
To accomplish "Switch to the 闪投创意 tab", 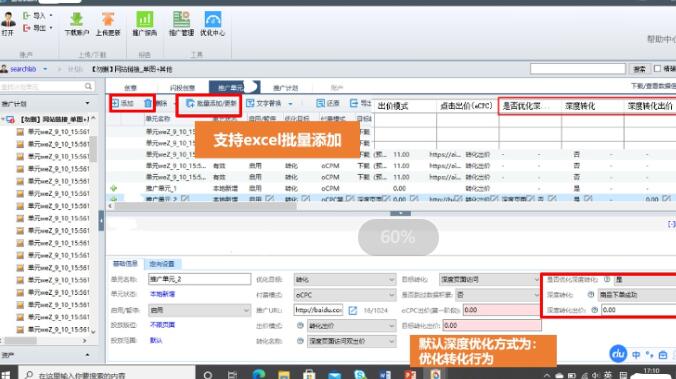I will pos(182,88).
